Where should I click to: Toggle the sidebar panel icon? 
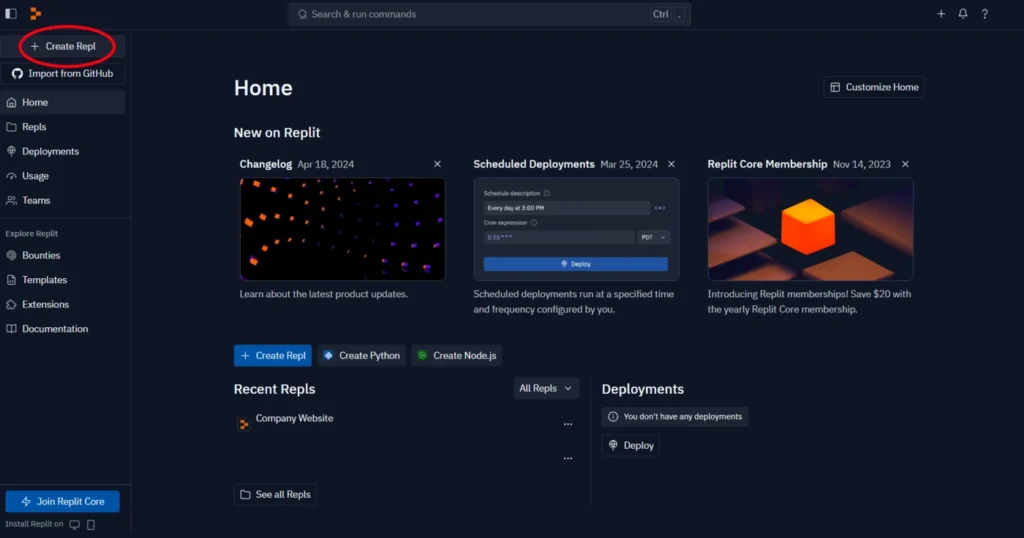[10, 13]
